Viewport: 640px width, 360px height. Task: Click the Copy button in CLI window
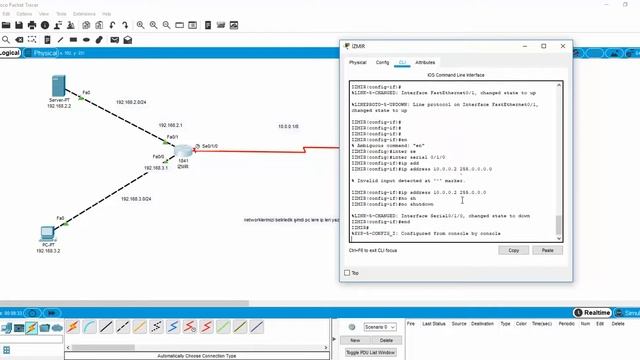click(x=513, y=250)
